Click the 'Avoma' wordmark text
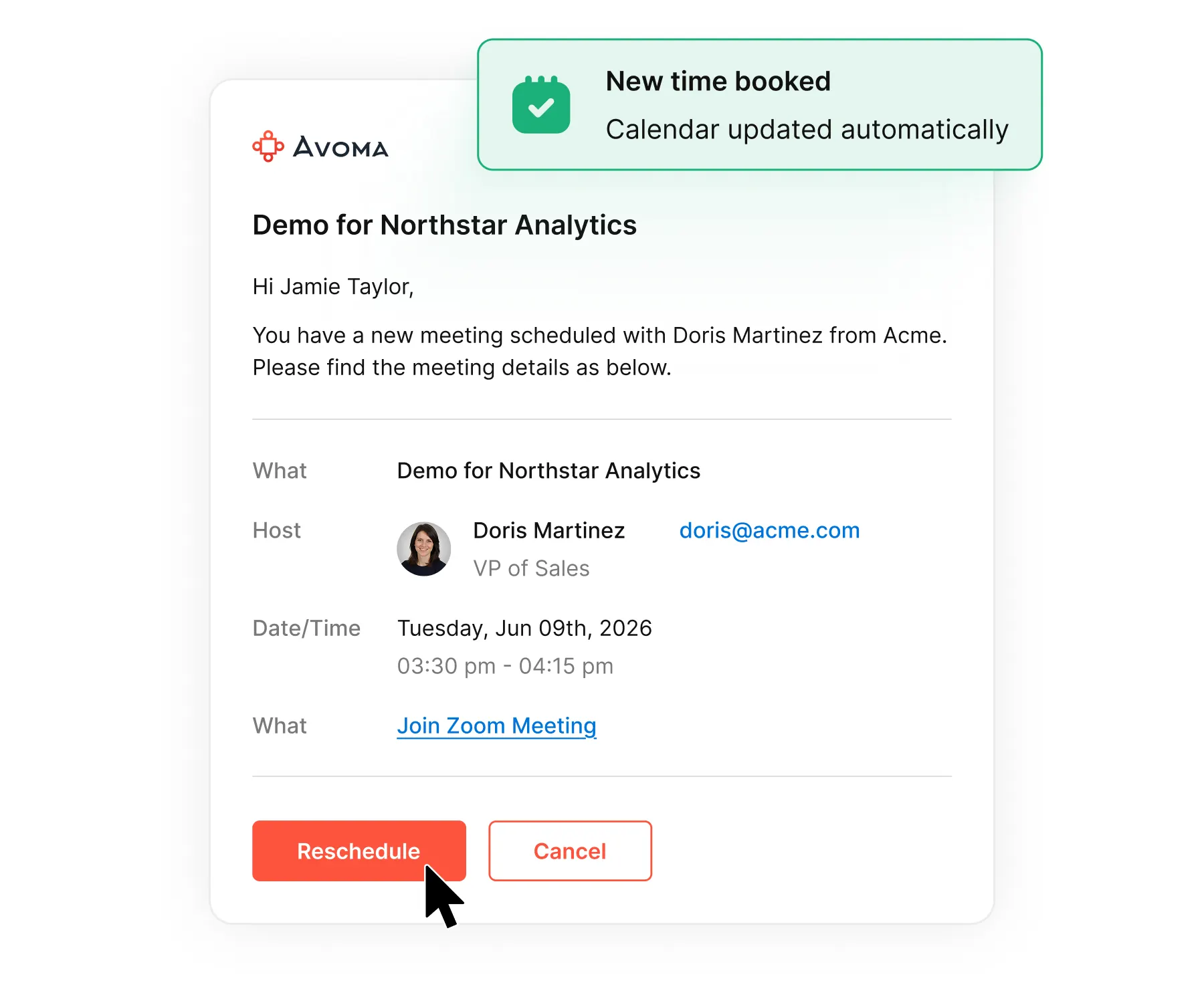This screenshot has width=1204, height=1003. 340,147
